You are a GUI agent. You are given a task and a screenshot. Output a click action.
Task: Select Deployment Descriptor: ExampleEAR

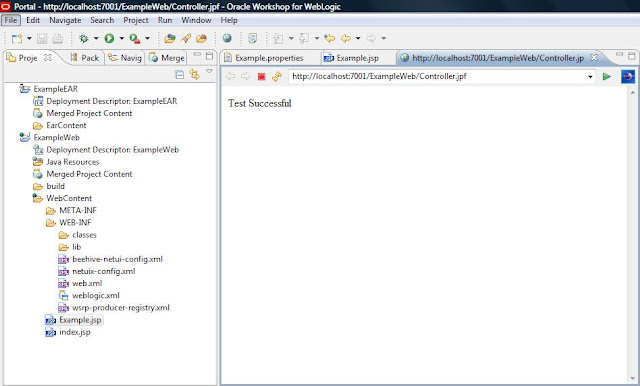(x=112, y=101)
